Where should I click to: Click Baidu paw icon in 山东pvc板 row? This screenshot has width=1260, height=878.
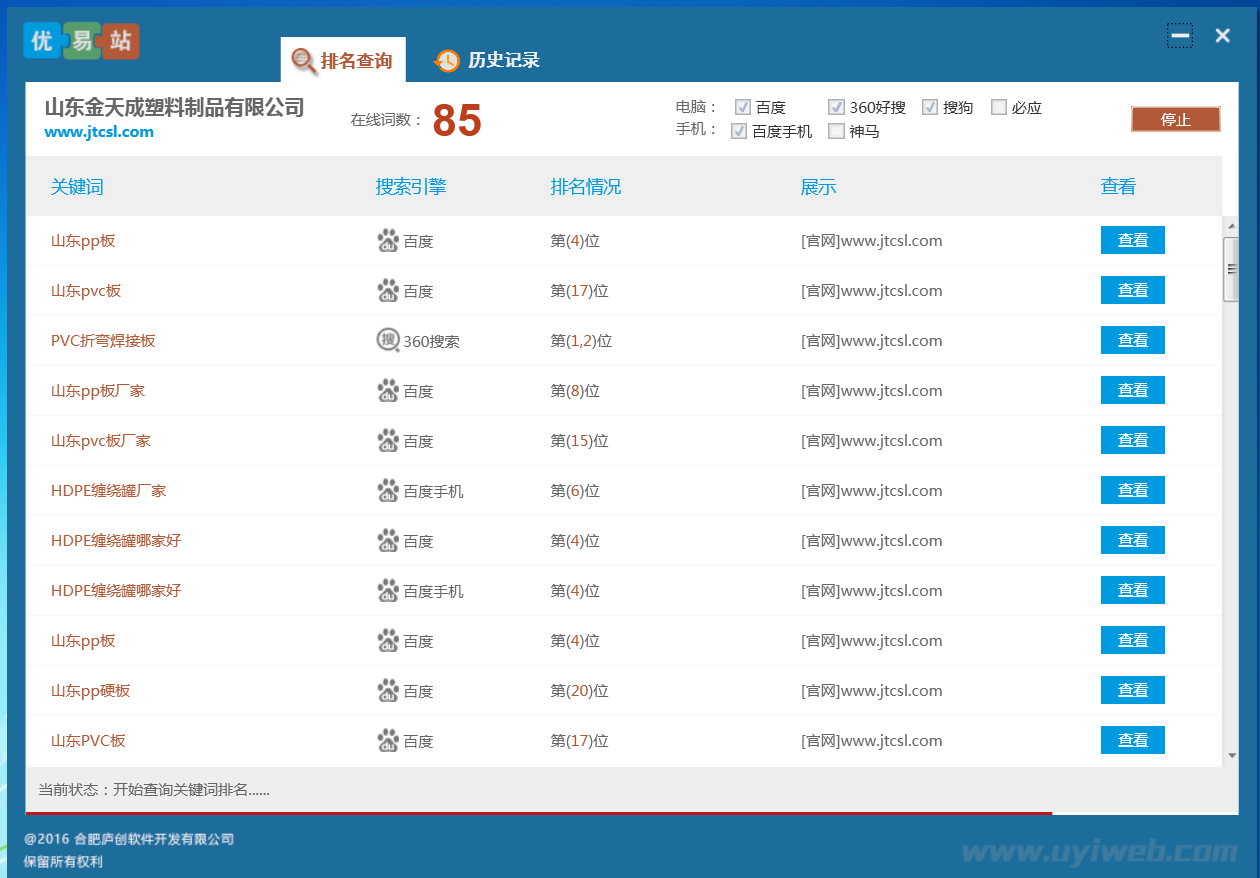click(x=388, y=291)
